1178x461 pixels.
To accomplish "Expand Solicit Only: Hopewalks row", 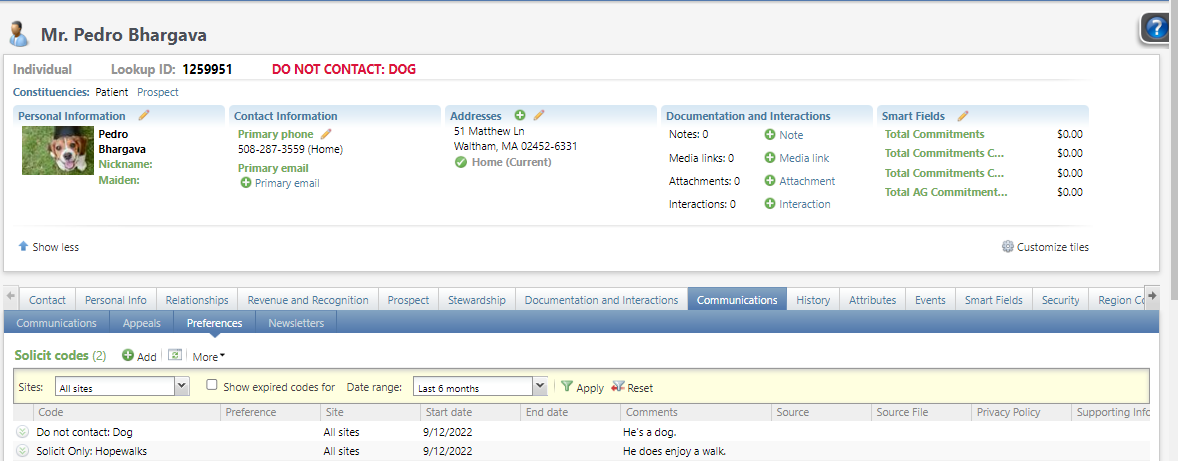I will tap(22, 451).
